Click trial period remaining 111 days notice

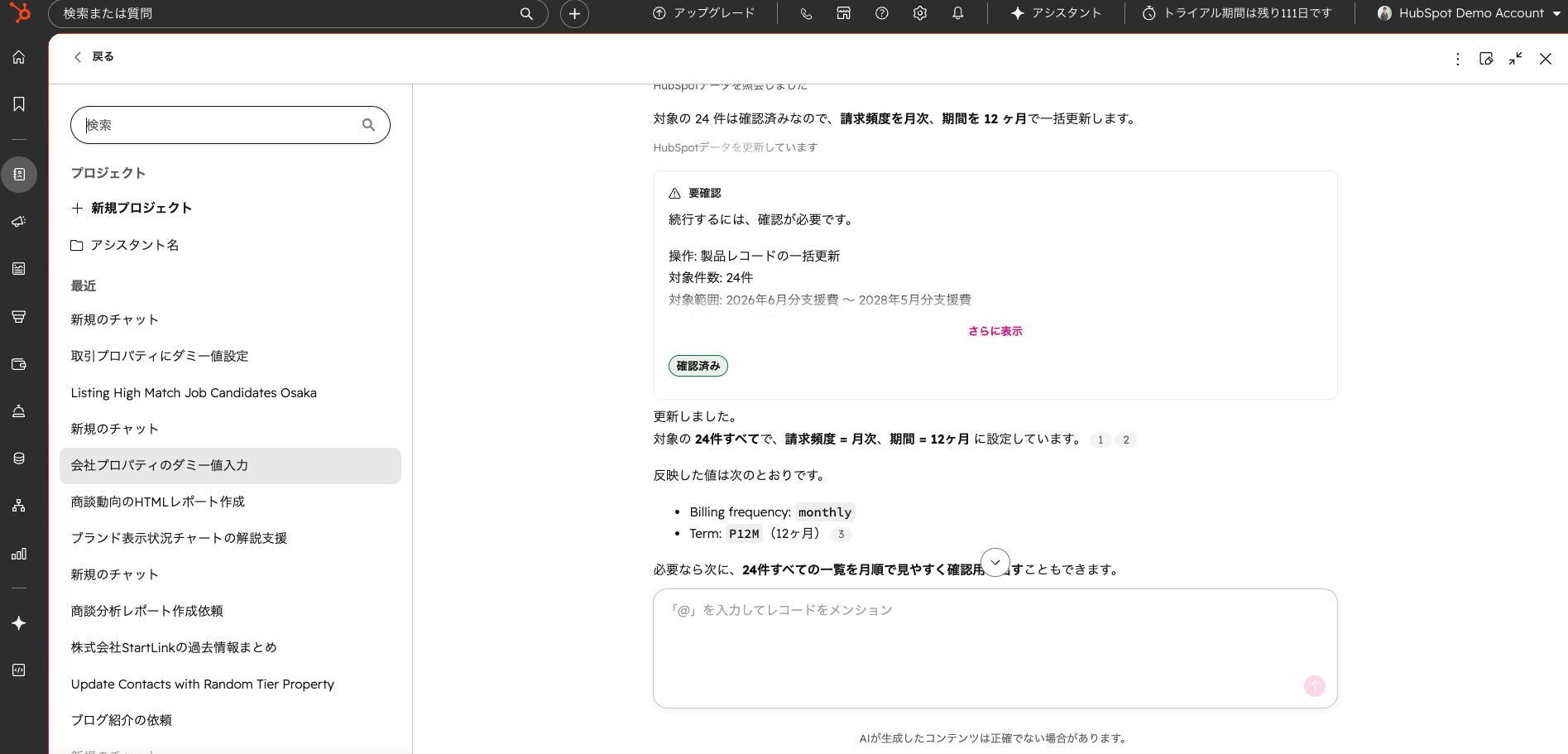coord(1238,13)
